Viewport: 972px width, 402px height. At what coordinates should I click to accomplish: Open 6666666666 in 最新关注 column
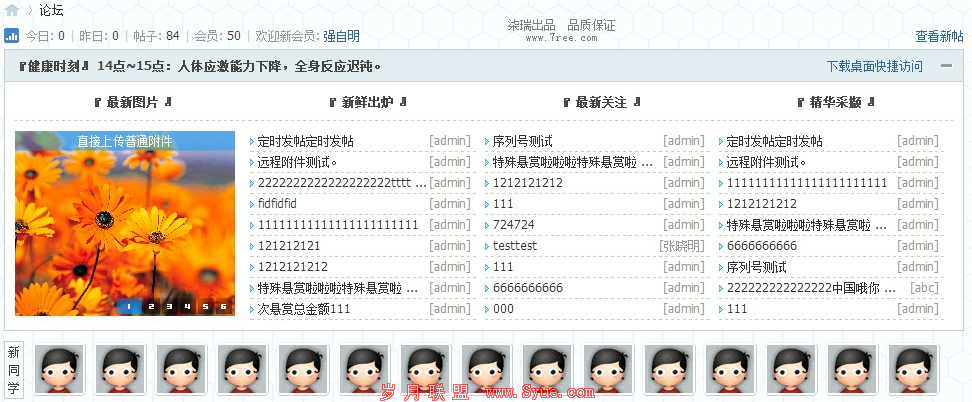pos(528,288)
